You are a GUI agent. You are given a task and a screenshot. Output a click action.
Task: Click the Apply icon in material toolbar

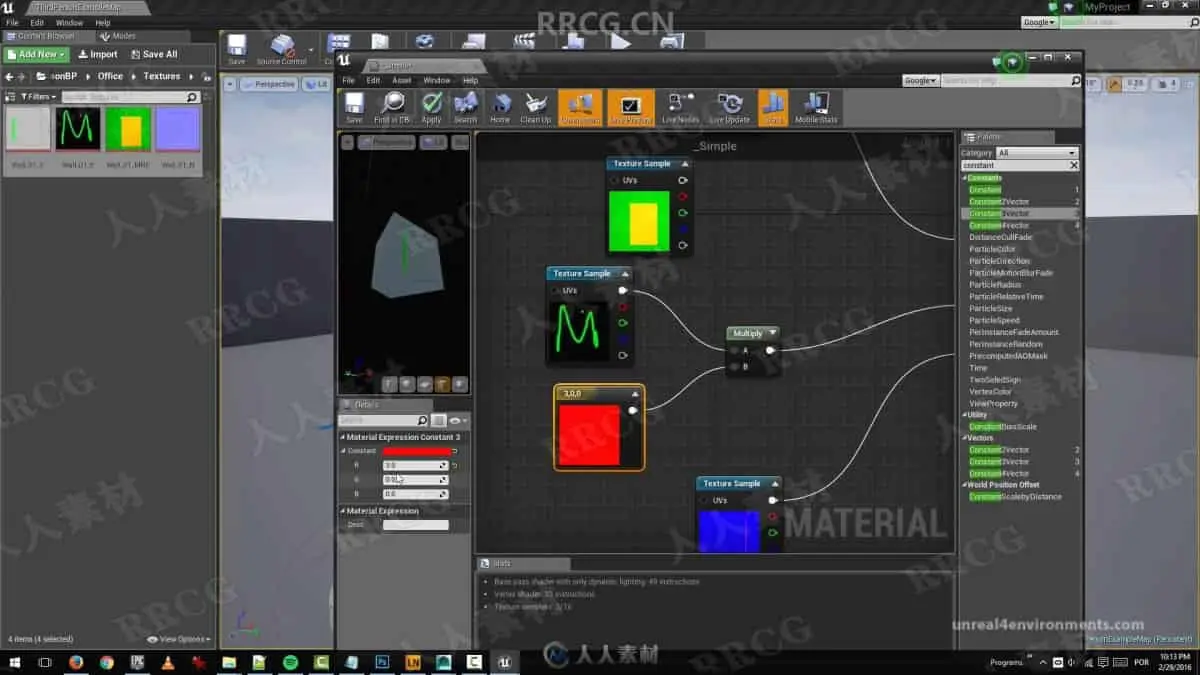coord(431,108)
